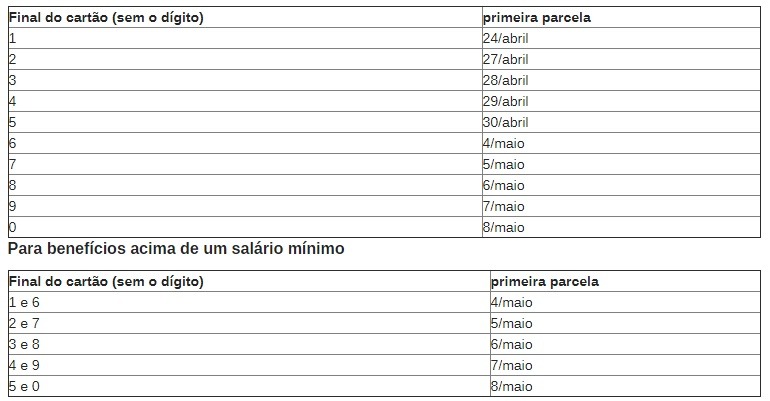The height and width of the screenshot is (401, 770).
Task: Select the 30/abril date cell
Action: (506, 122)
